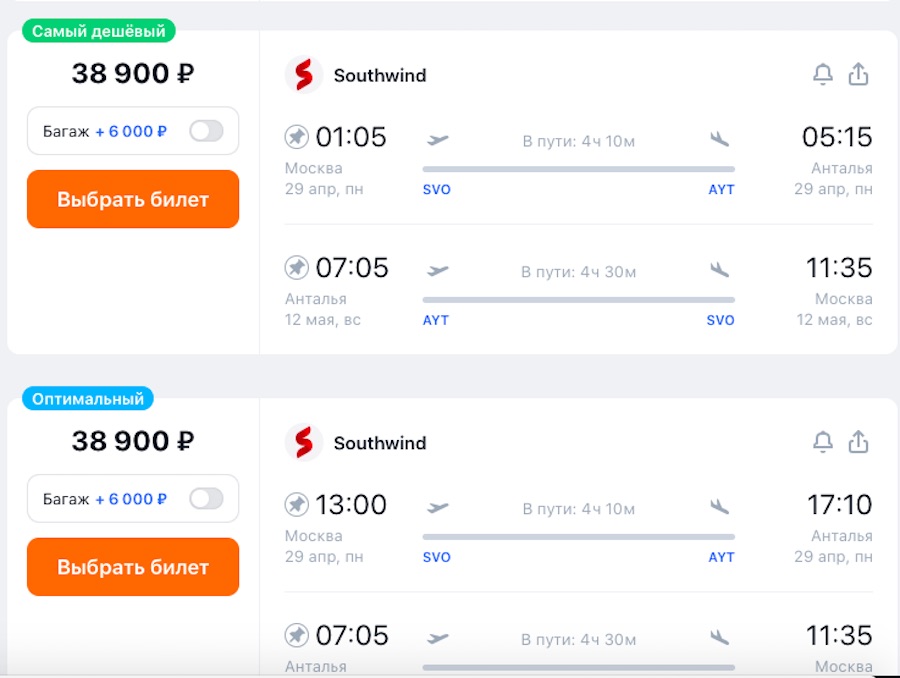Click the pin icon beside 01:05 departure

(x=297, y=136)
